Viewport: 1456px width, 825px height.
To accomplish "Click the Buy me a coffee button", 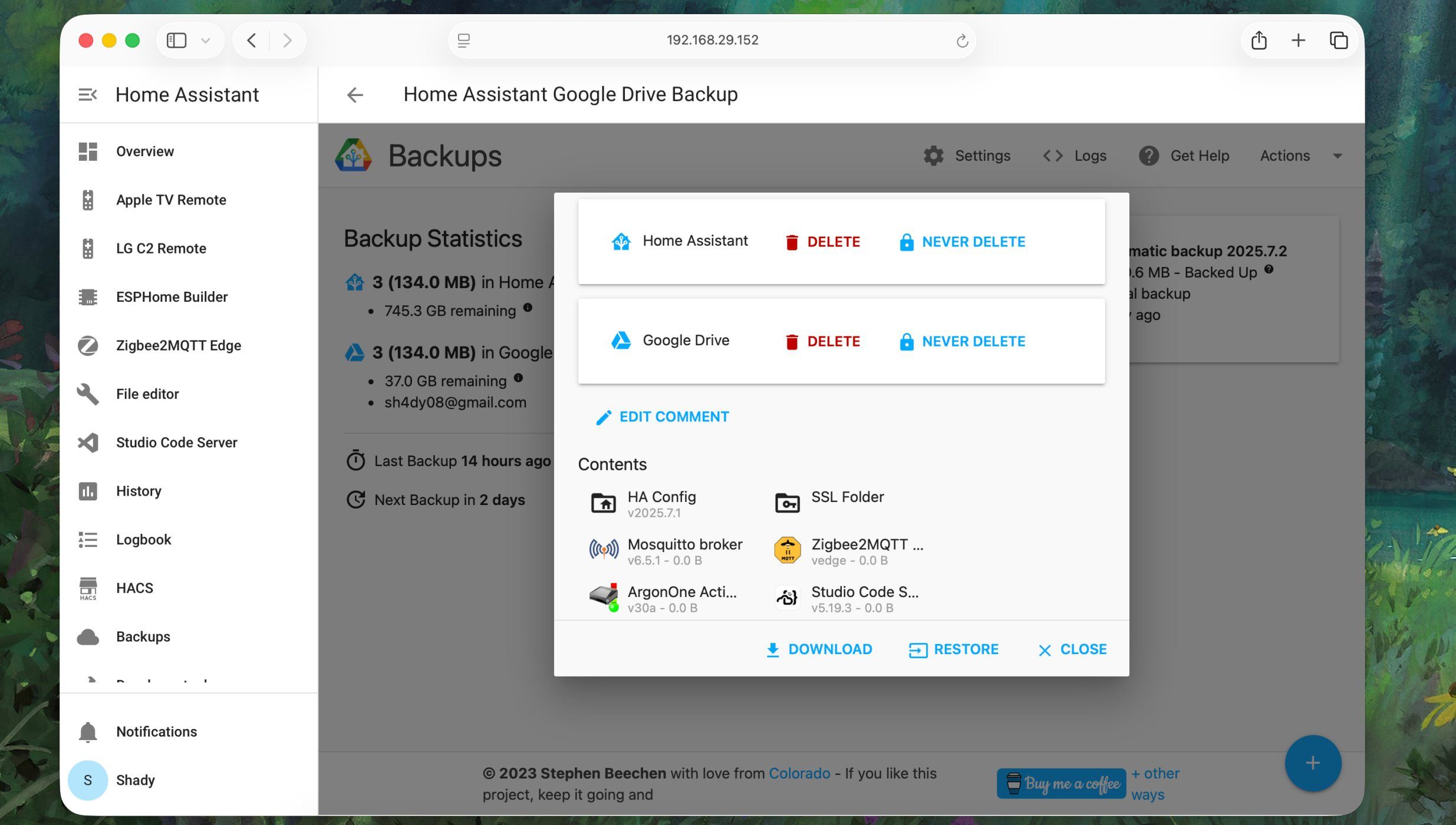I will tap(1061, 784).
